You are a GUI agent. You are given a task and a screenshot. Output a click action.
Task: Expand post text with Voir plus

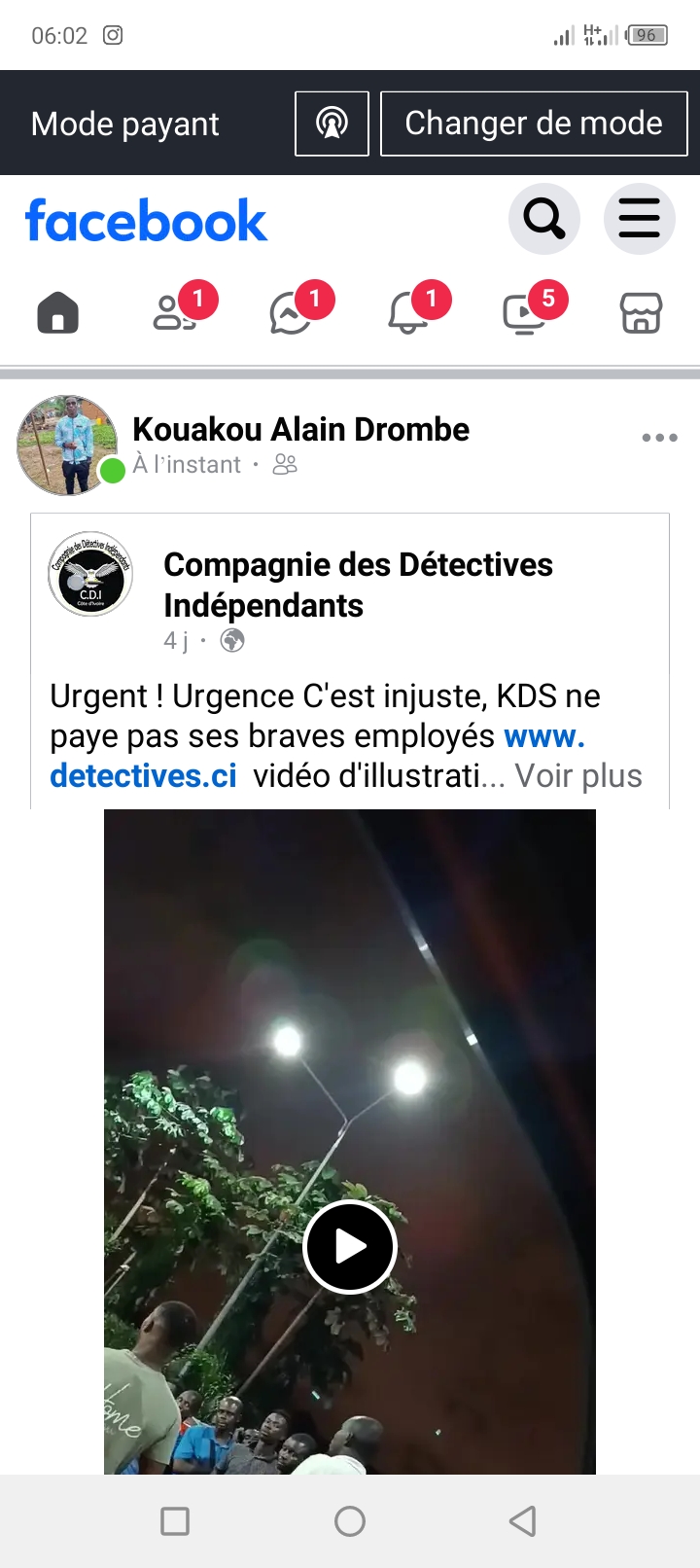(x=578, y=776)
